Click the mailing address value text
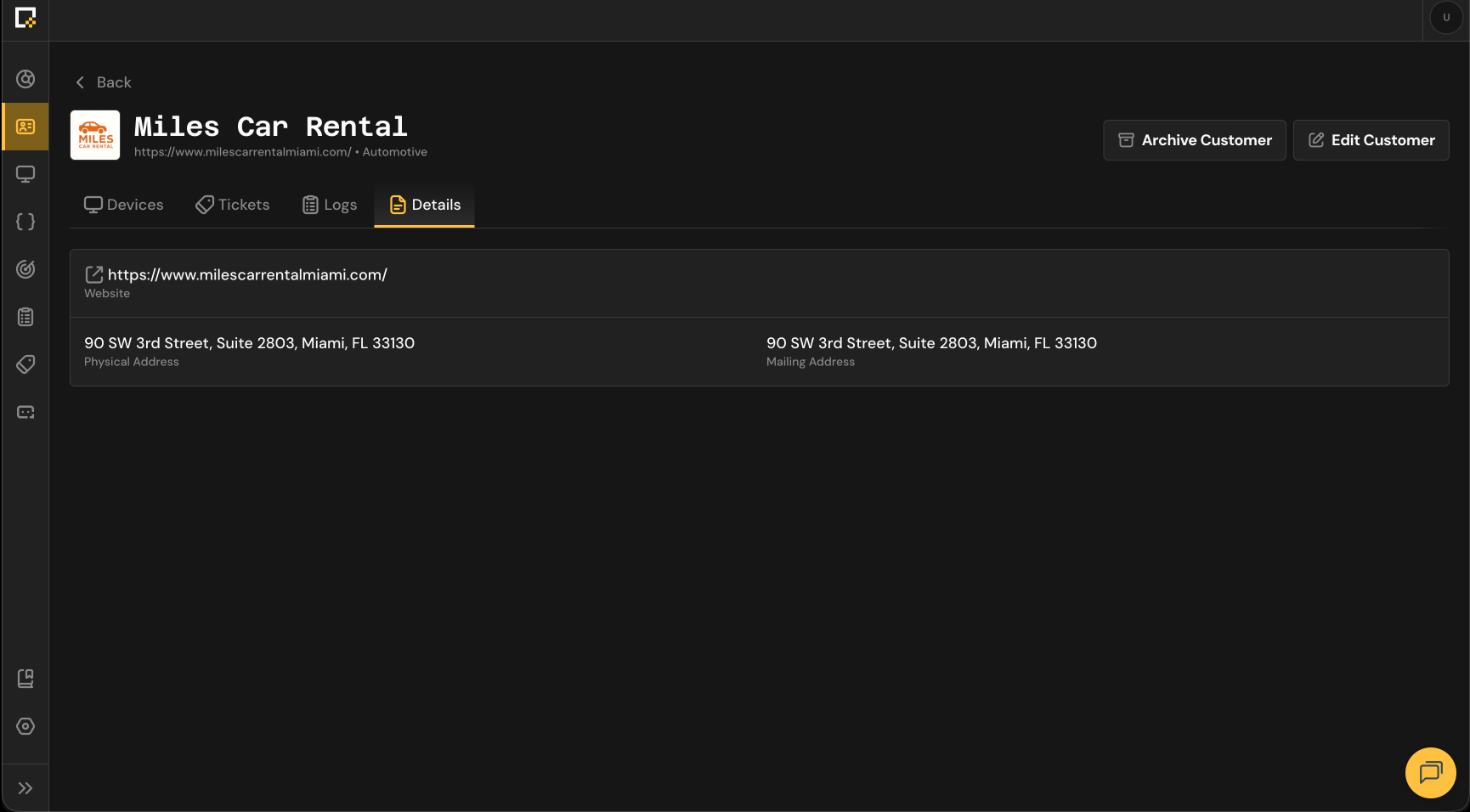 click(931, 343)
